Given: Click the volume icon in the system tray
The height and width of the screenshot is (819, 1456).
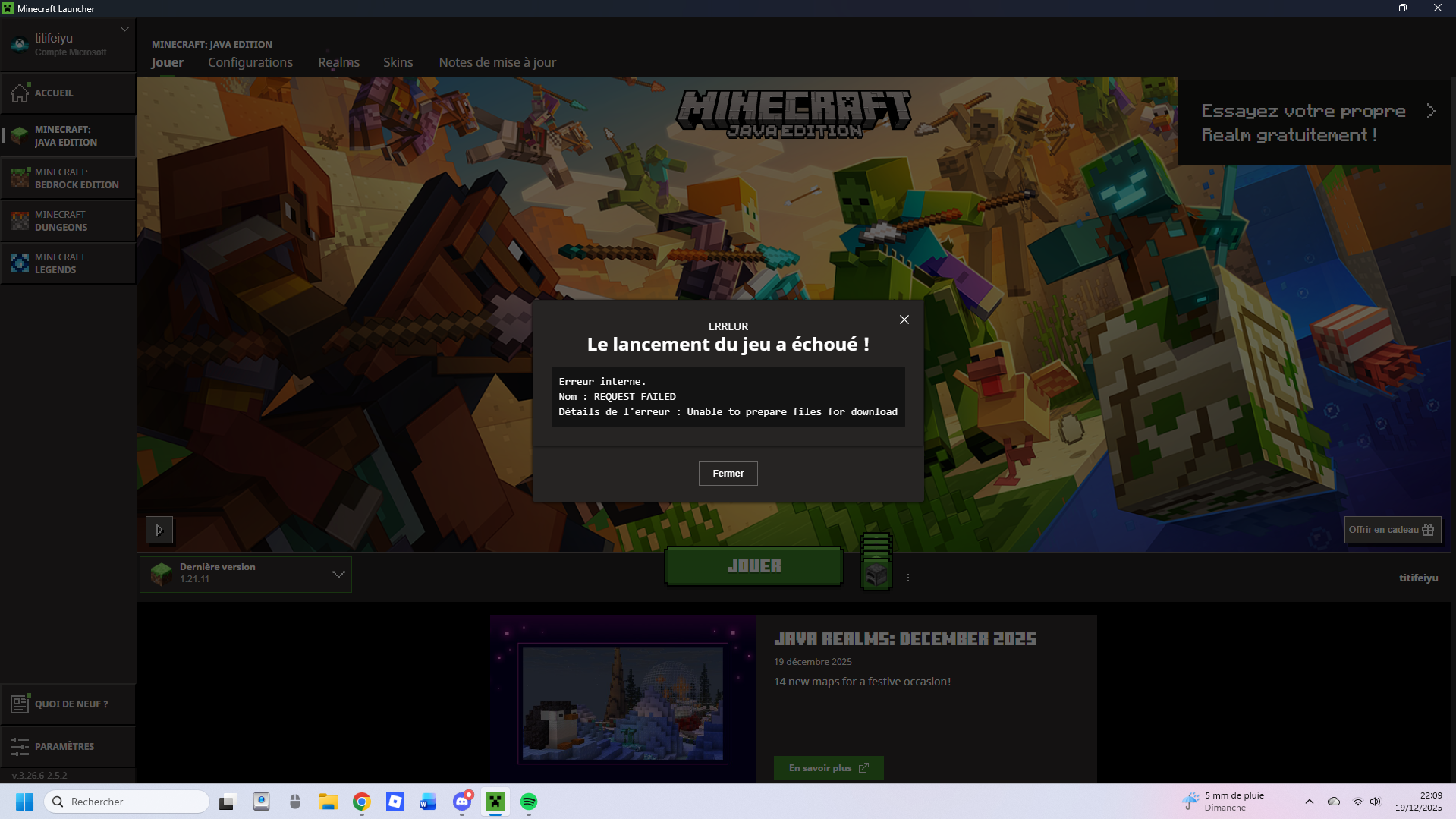Looking at the screenshot, I should [x=1376, y=802].
